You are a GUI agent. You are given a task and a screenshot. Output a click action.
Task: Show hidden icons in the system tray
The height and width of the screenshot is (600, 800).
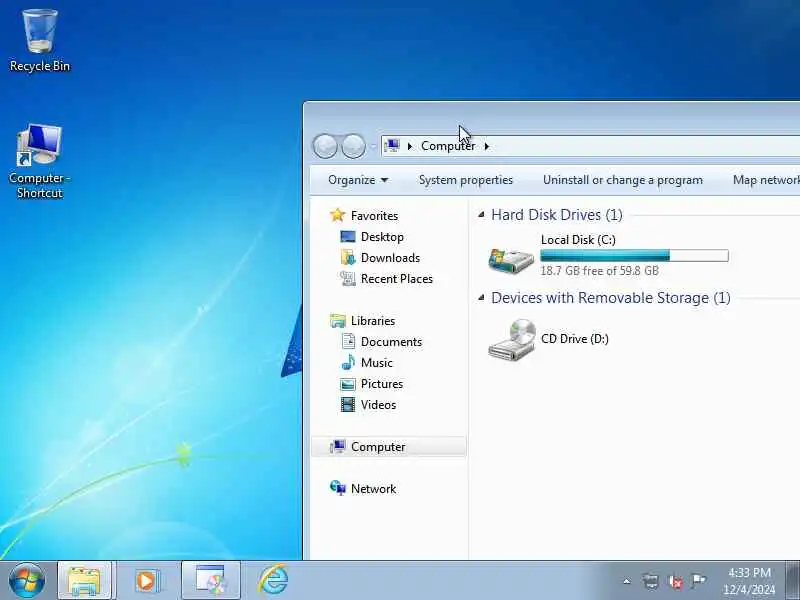627,581
